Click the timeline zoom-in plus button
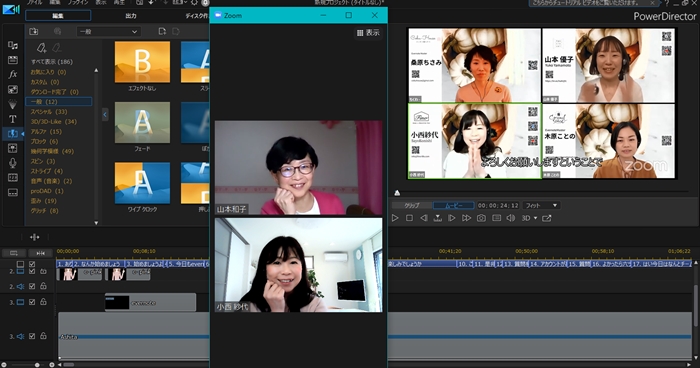The height and width of the screenshot is (368, 700). [52, 365]
